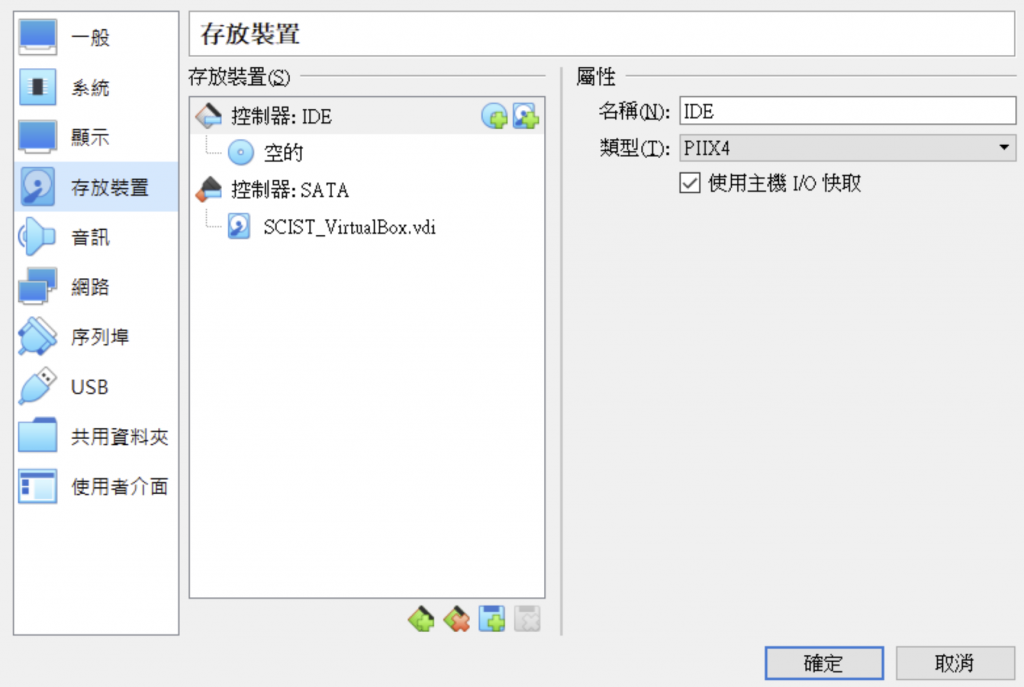The height and width of the screenshot is (687, 1024).
Task: Click the 取消 button
Action: (x=955, y=663)
